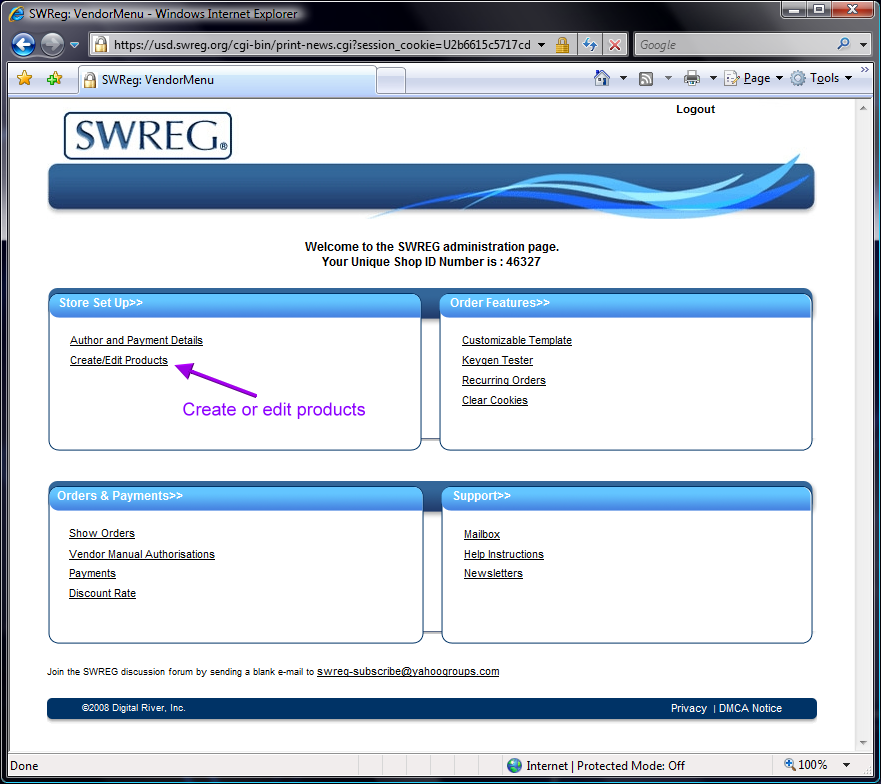This screenshot has width=881, height=784.
Task: Open the Page menu
Action: (753, 78)
